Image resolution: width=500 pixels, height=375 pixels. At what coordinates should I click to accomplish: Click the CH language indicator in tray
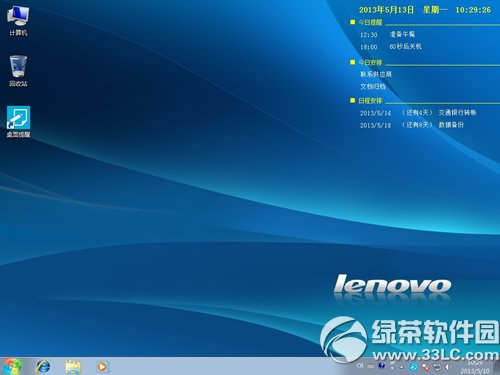(x=360, y=366)
